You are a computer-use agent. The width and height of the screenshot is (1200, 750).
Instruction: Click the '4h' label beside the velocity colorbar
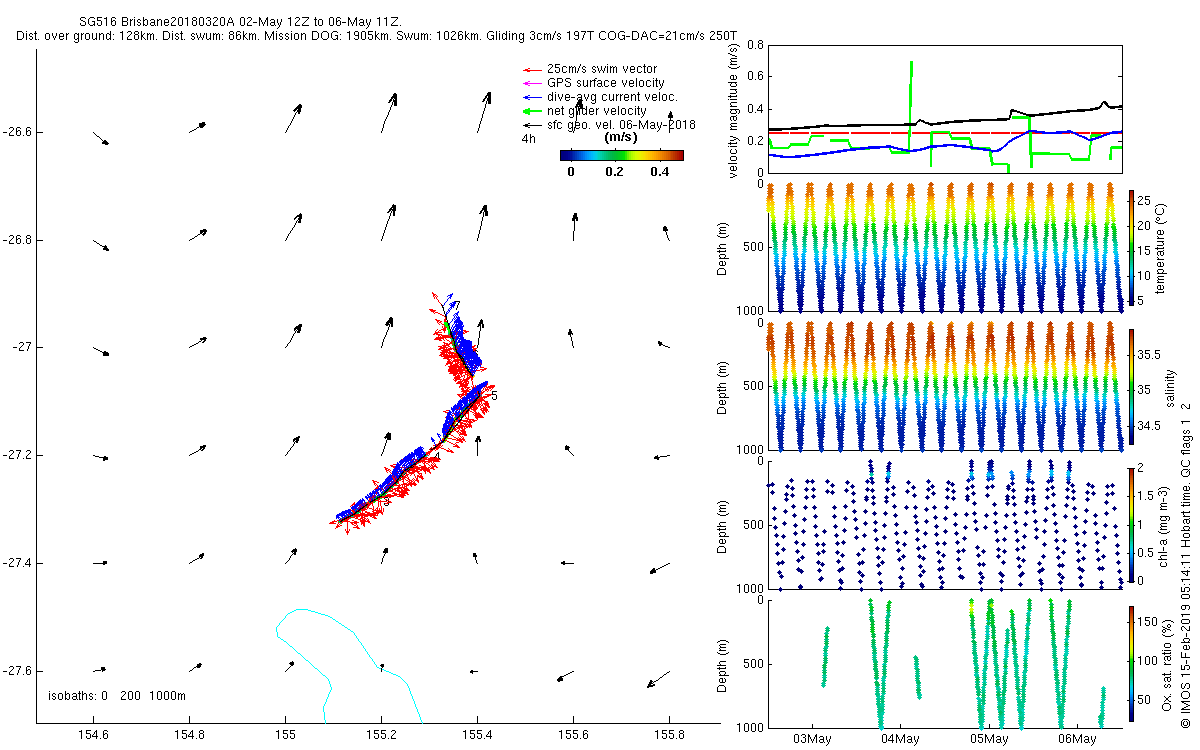[528, 139]
